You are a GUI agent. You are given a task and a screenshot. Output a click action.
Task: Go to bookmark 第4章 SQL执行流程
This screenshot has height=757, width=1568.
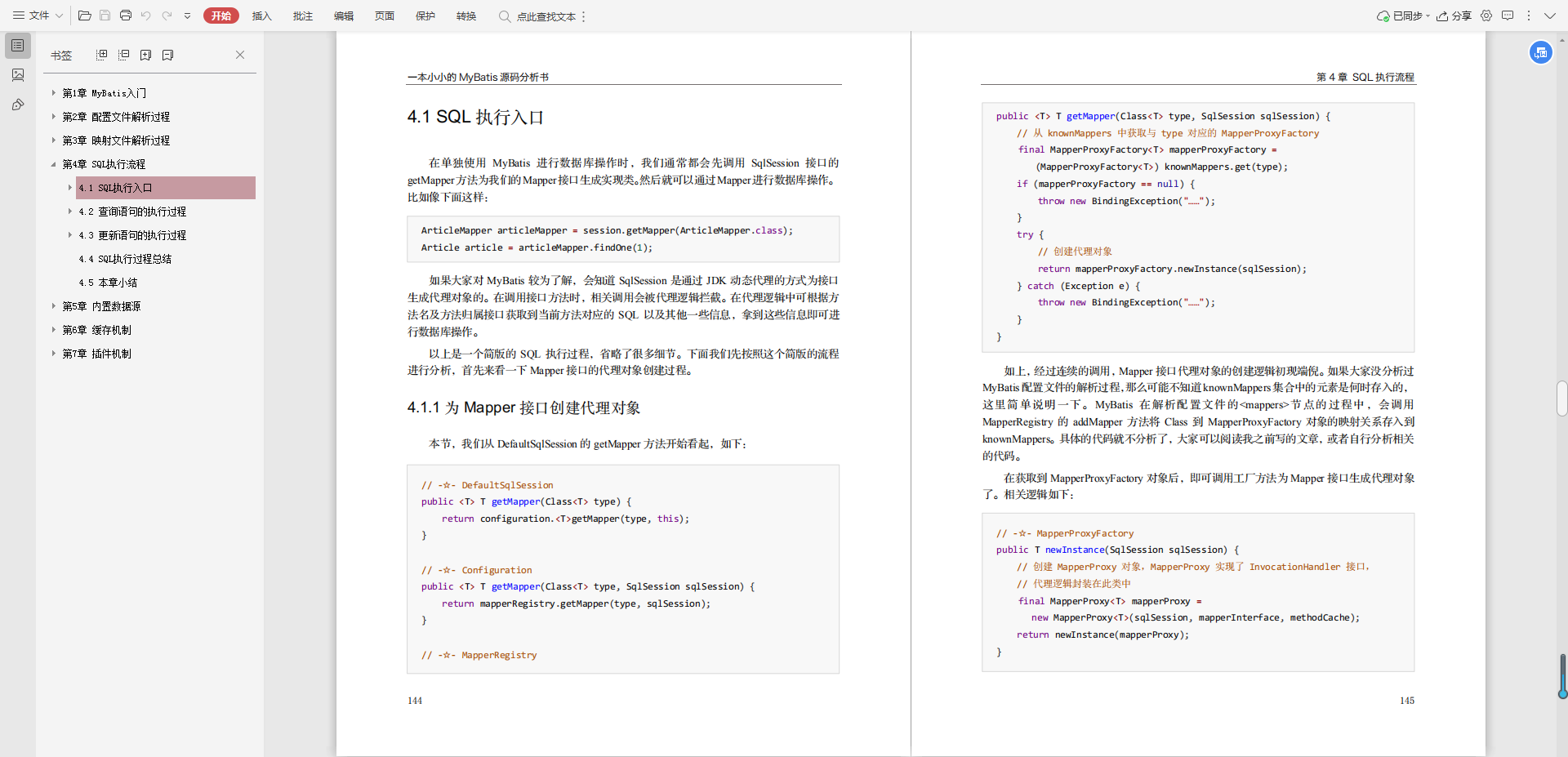(104, 164)
